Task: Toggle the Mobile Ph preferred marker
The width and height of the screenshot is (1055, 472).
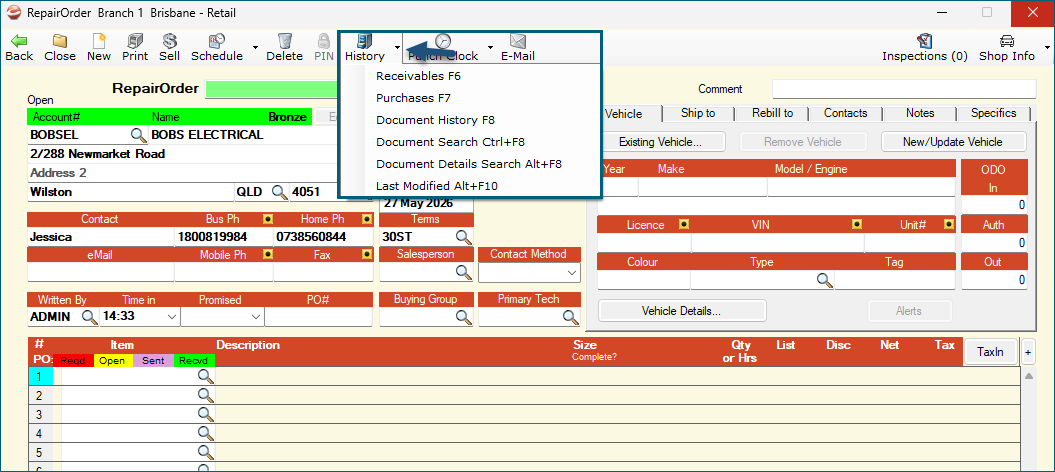Action: pos(268,255)
